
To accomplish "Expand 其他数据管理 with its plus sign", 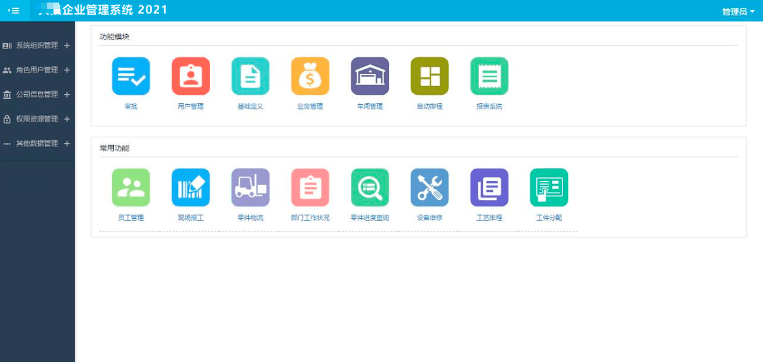I will click(67, 144).
